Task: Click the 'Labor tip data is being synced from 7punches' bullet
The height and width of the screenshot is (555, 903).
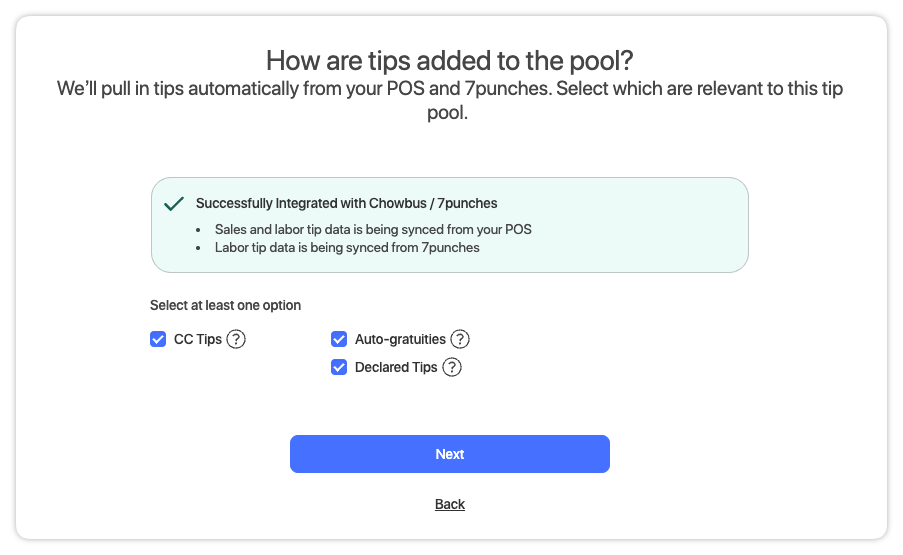Action: tap(347, 247)
